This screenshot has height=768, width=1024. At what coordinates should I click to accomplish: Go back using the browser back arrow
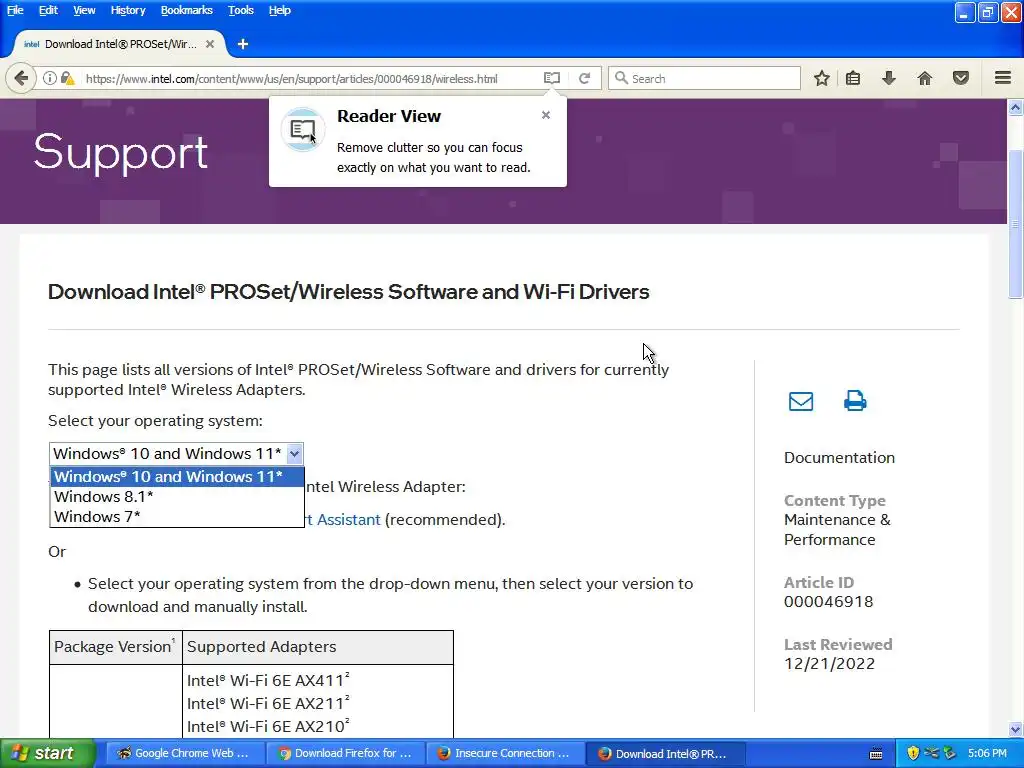(x=21, y=78)
